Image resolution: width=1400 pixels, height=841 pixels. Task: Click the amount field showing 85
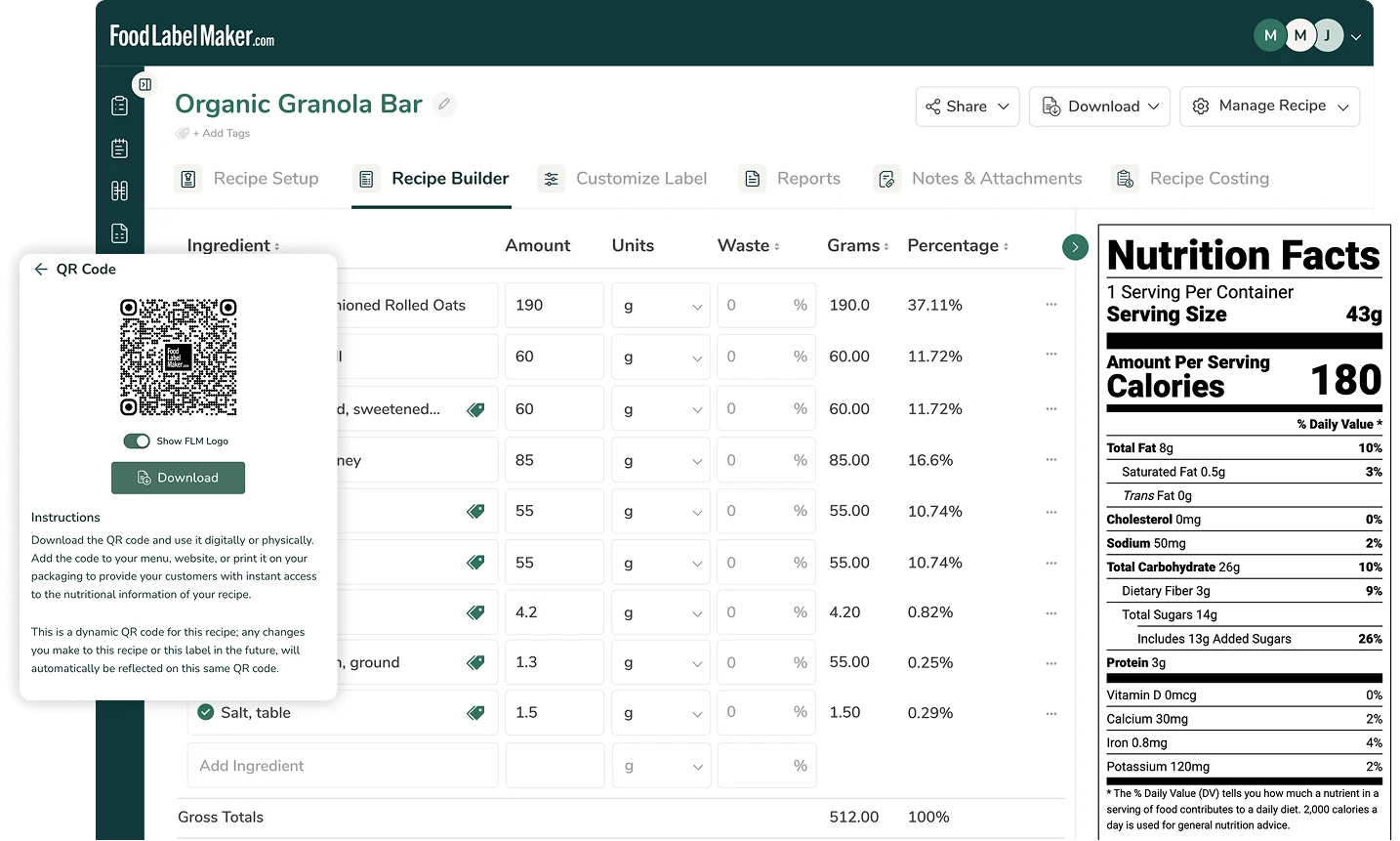pyautogui.click(x=555, y=460)
